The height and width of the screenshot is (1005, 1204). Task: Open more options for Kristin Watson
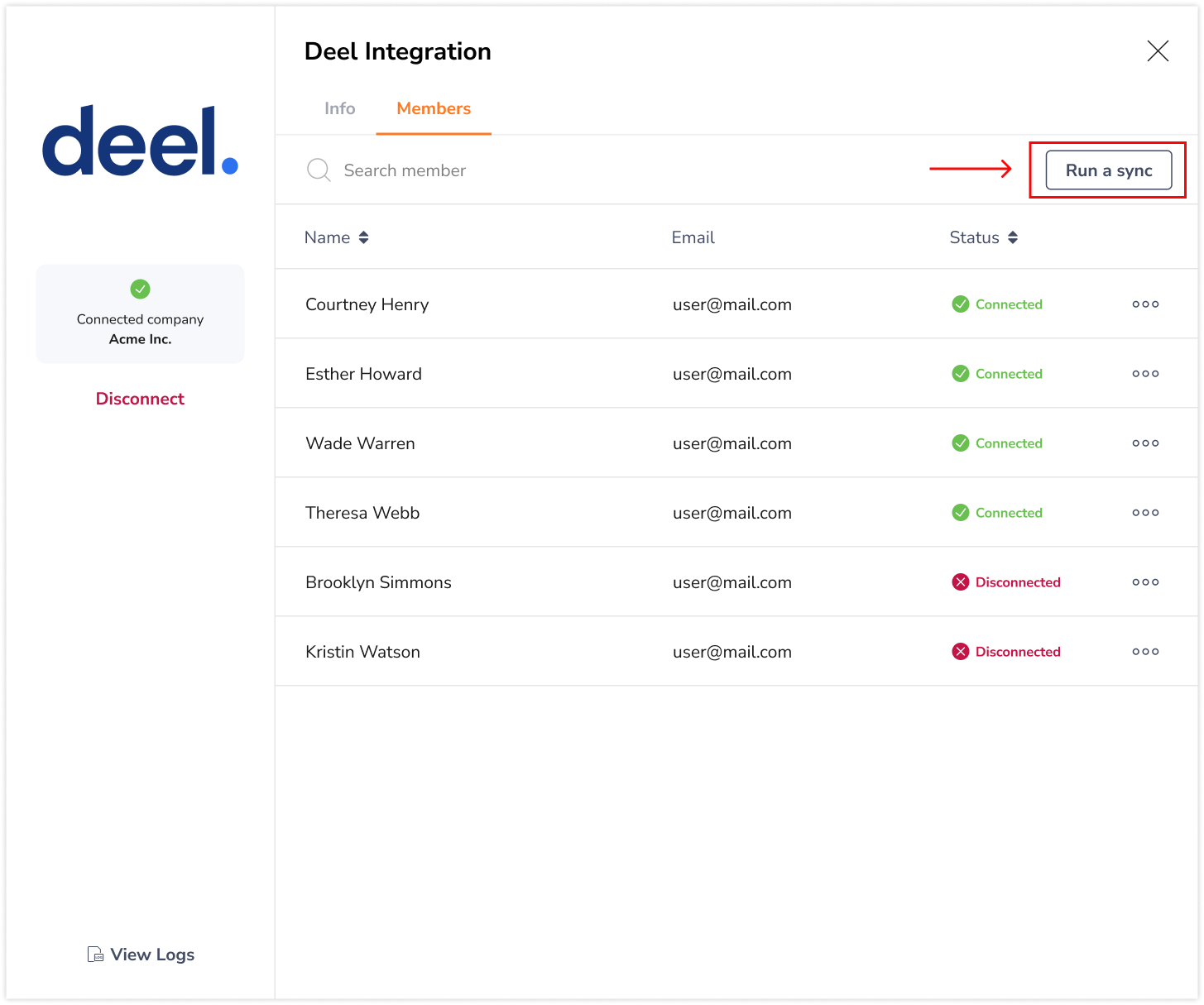tap(1145, 651)
